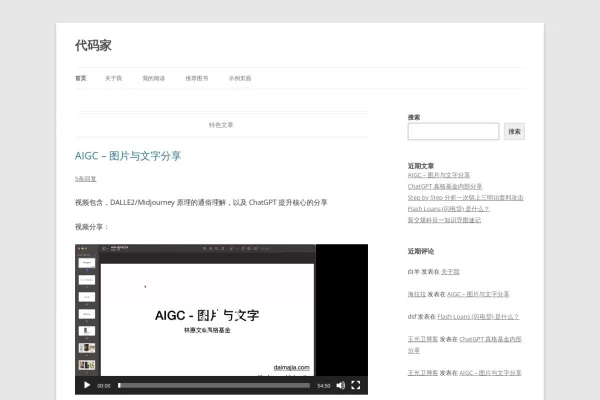Click the 特色文章 section heading
Image resolution: width=600 pixels, height=400 pixels.
[x=221, y=125]
